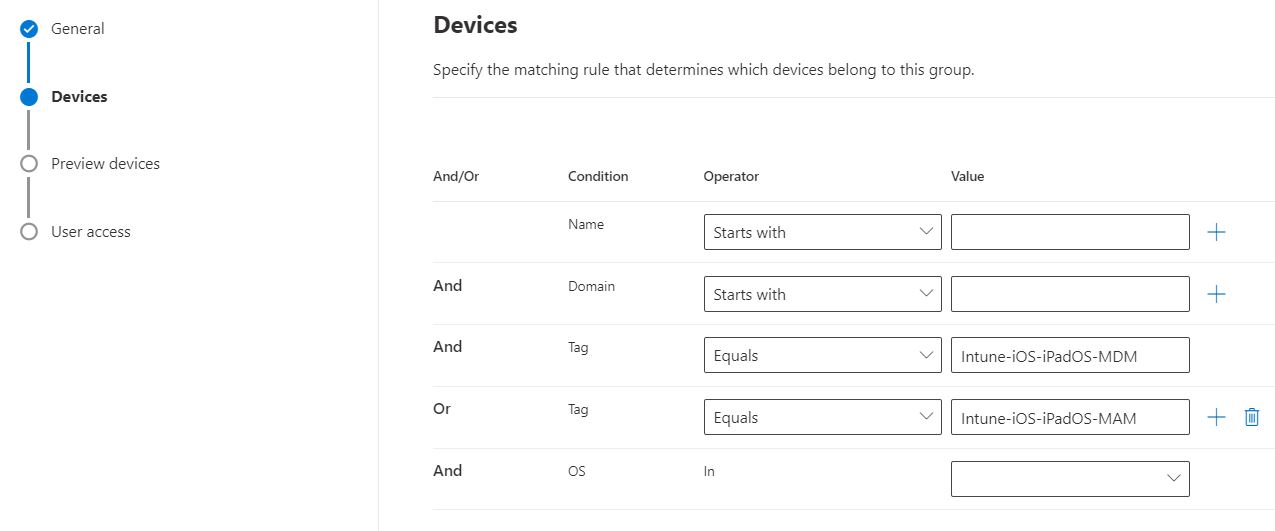Image resolution: width=1275 pixels, height=531 pixels.
Task: Open the second Tag Equals operator dropdown
Action: (822, 417)
